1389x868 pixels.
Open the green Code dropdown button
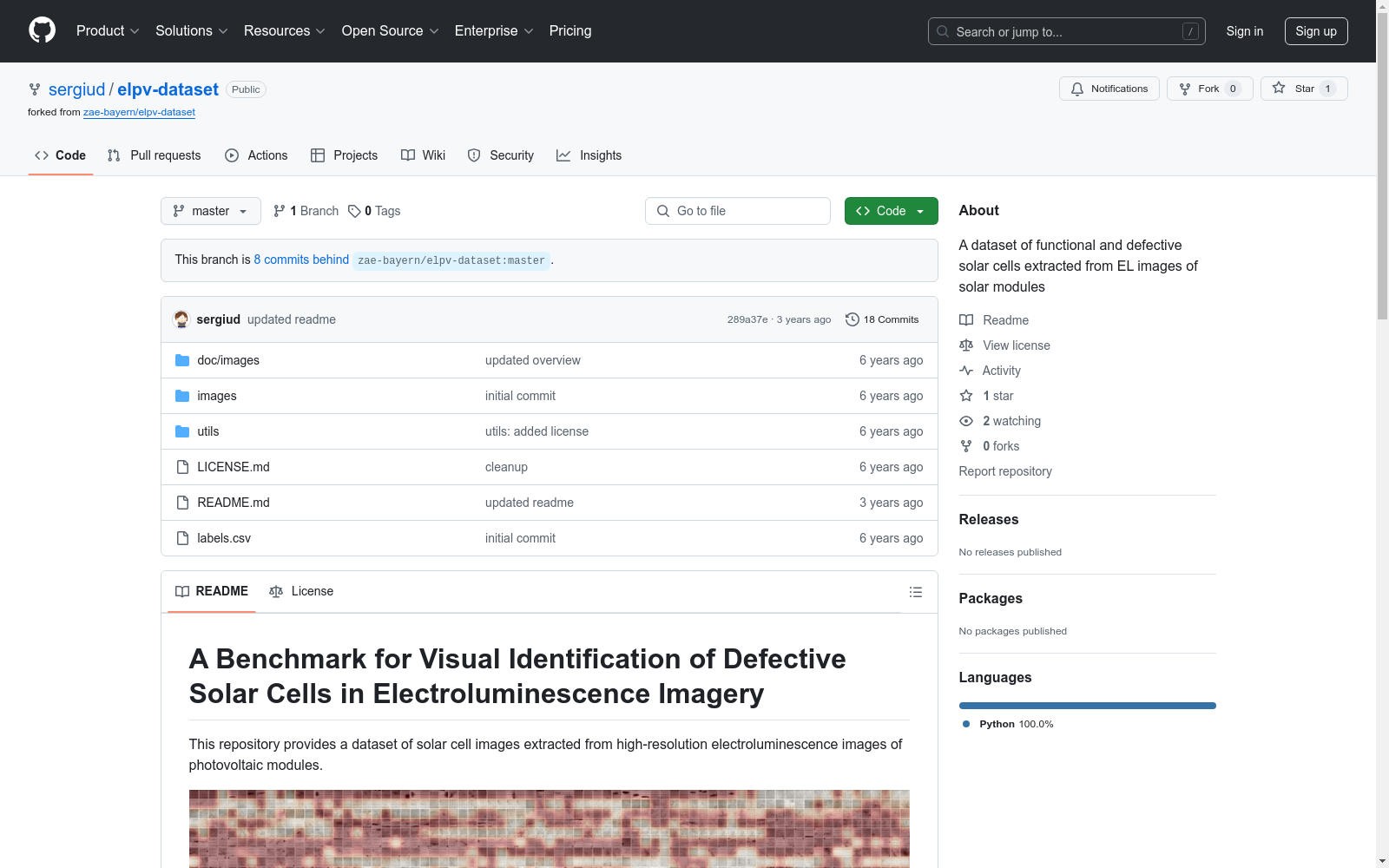point(891,211)
